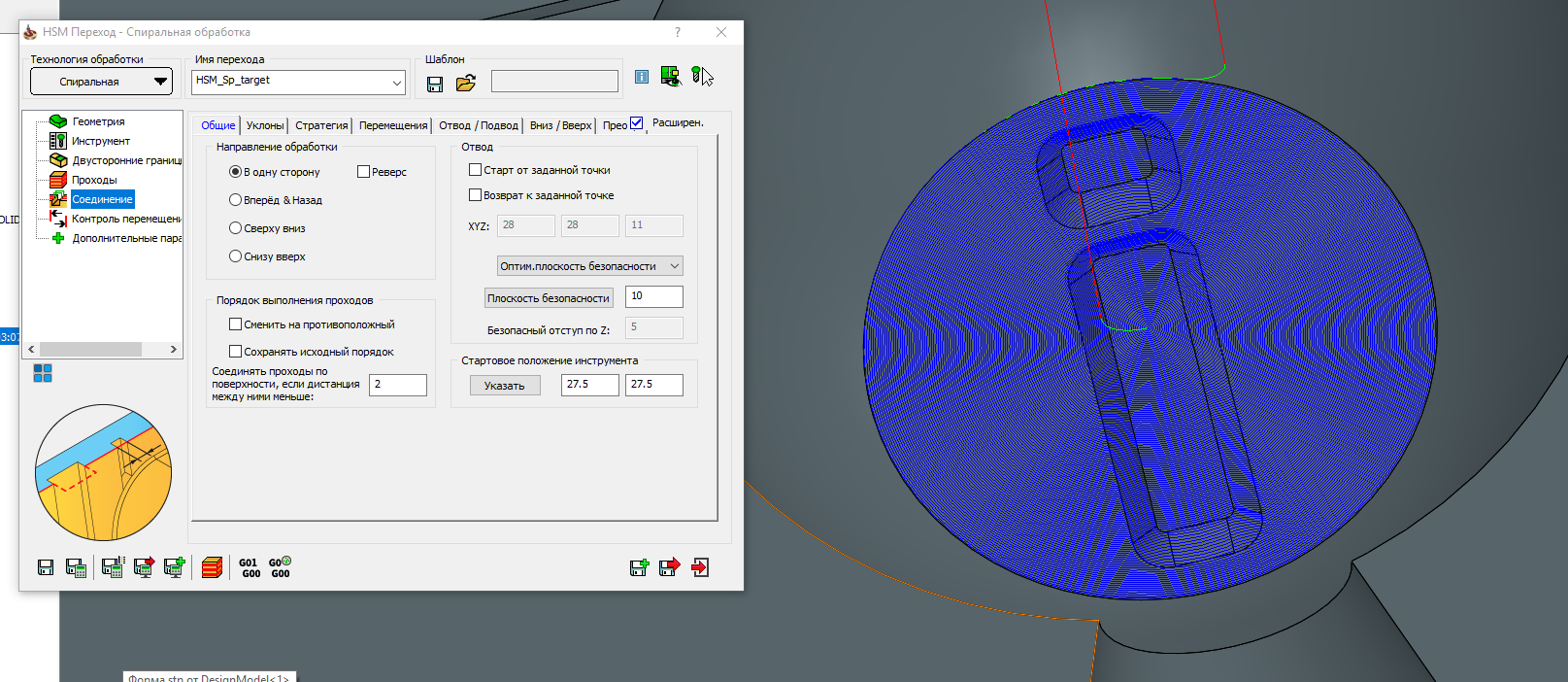The height and width of the screenshot is (682, 1568).
Task: Enable the Реверс checkbox
Action: (x=364, y=172)
